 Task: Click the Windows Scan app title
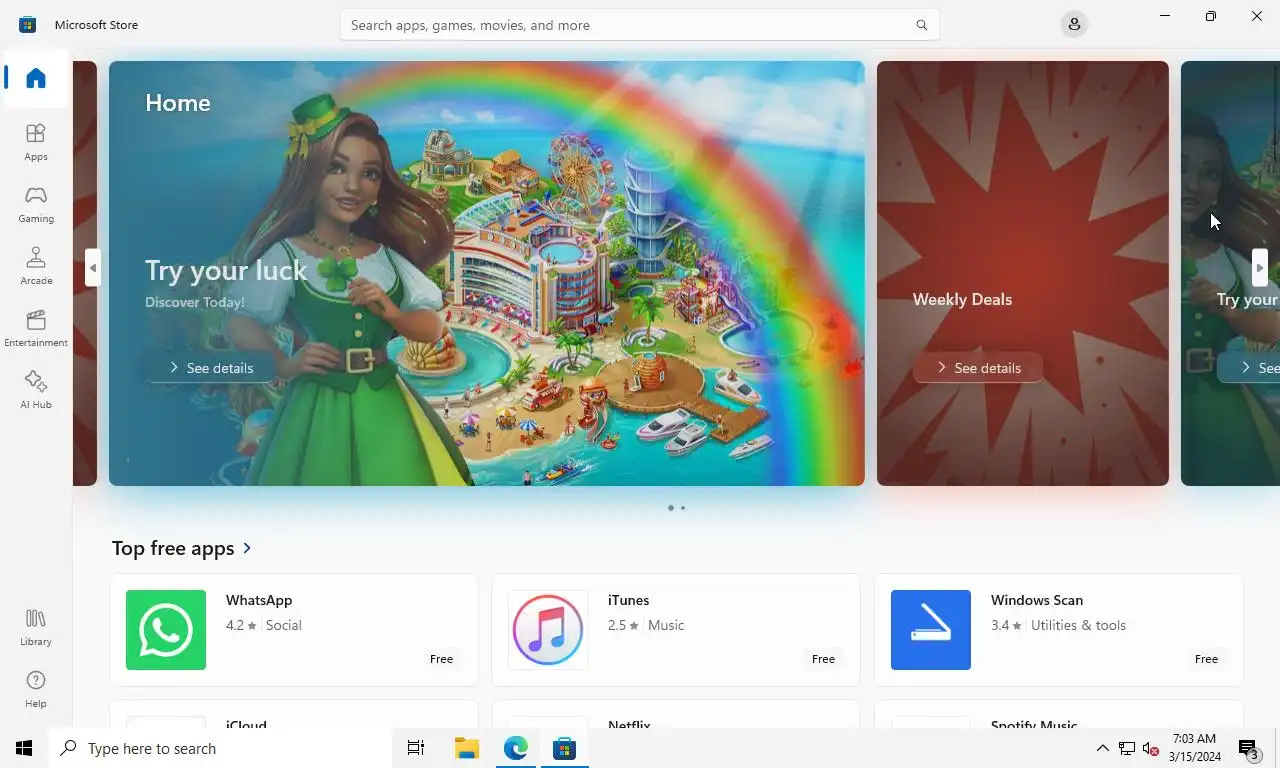tap(1037, 600)
